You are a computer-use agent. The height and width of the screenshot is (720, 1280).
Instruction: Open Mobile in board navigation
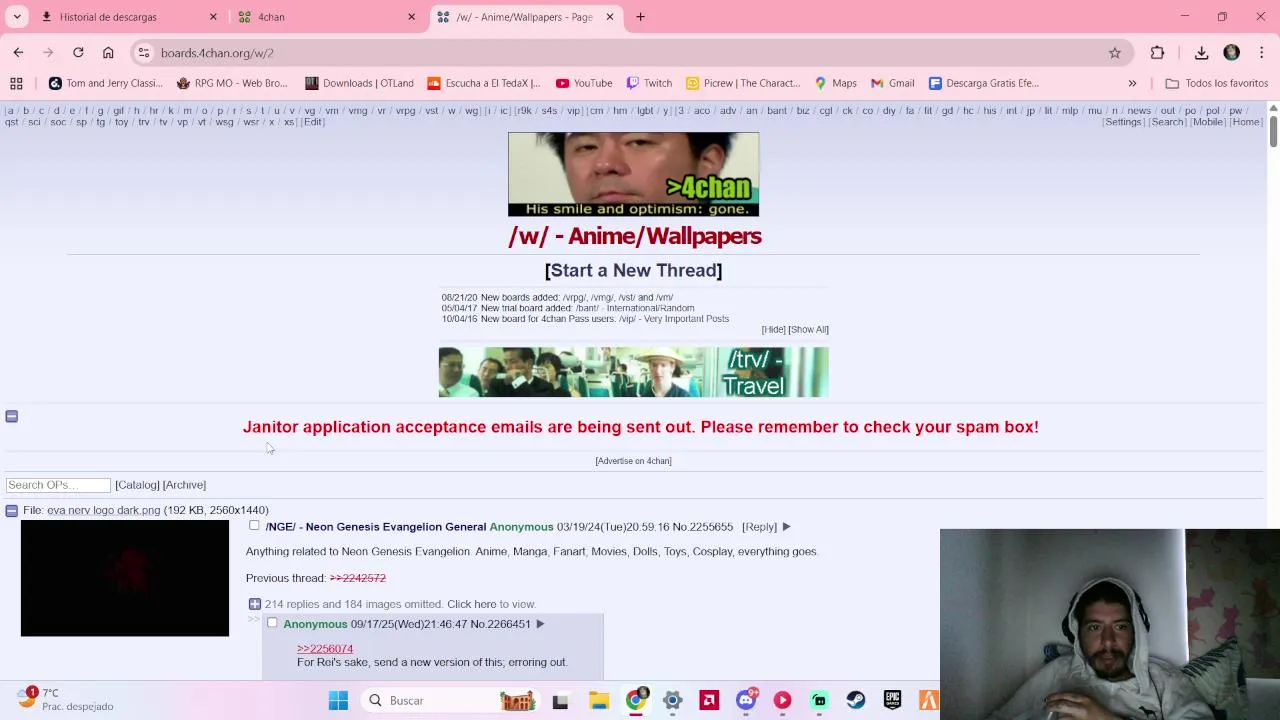click(1208, 122)
